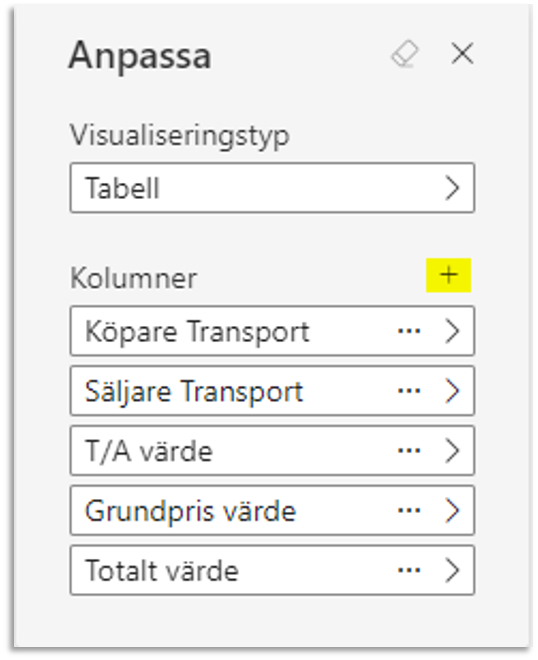Select the T/A värde column field

click(x=272, y=451)
